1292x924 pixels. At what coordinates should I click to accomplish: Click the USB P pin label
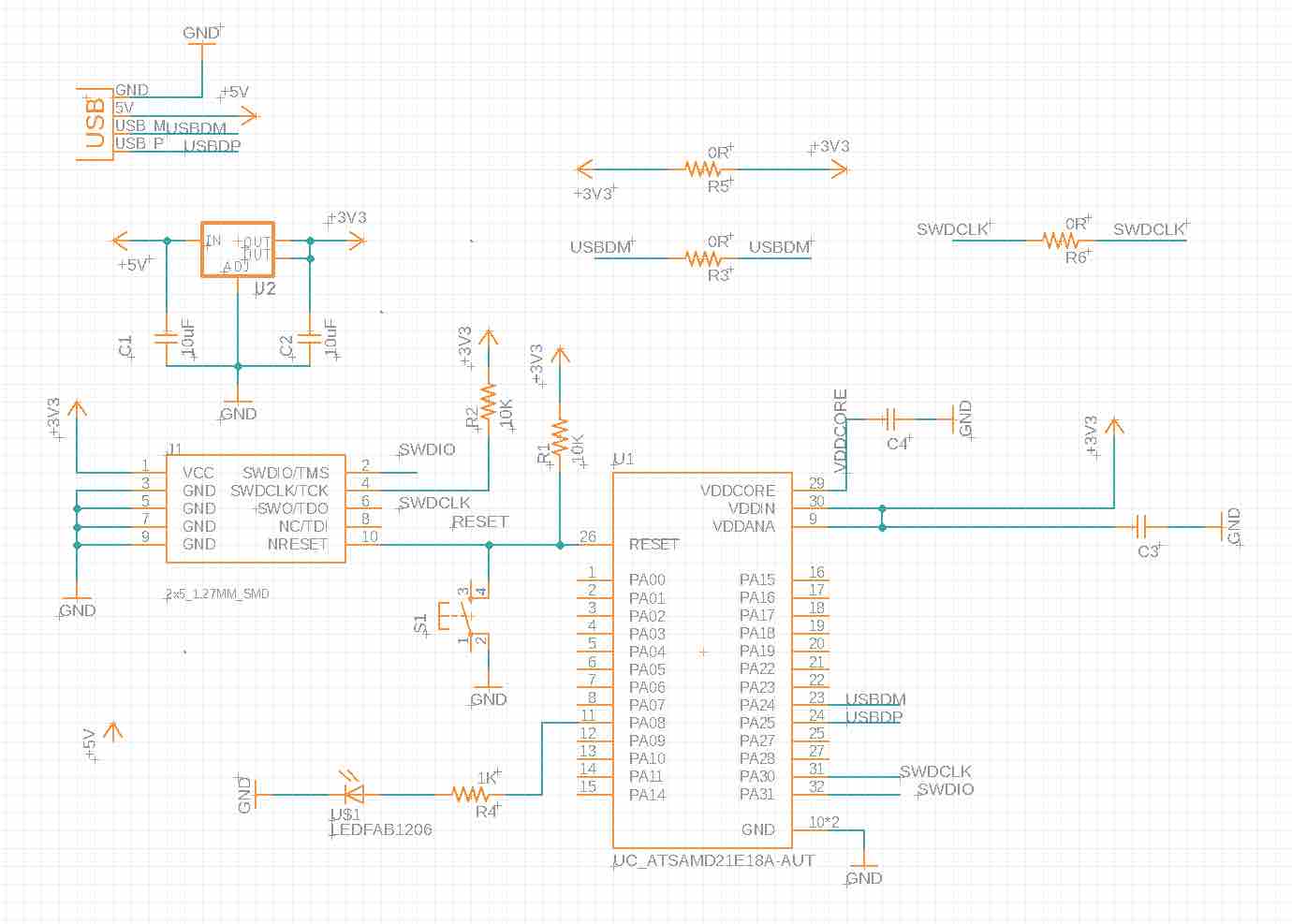coord(139,143)
